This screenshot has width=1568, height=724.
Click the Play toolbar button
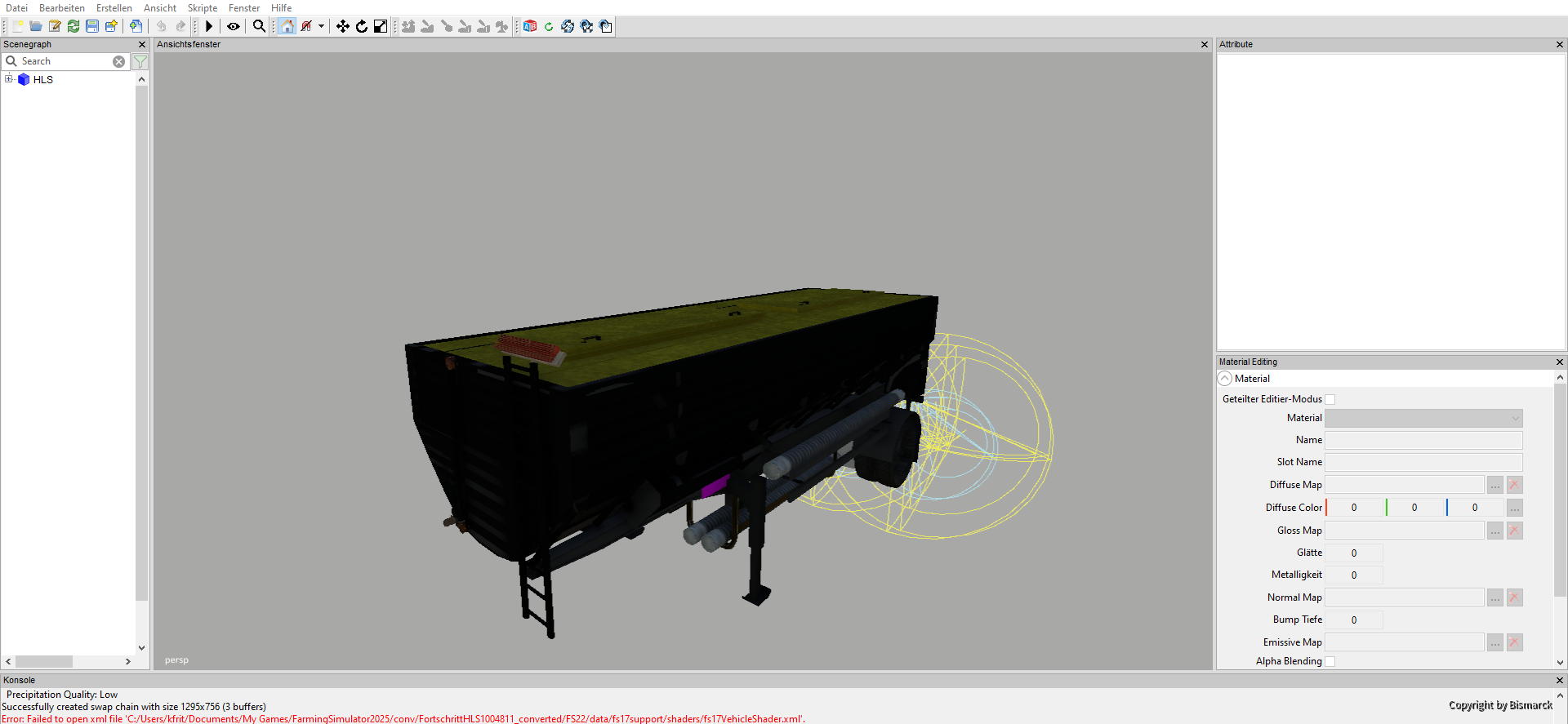click(x=209, y=26)
